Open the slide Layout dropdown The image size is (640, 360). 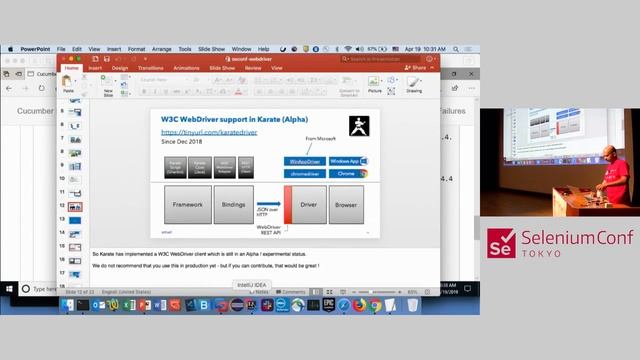pos(125,77)
